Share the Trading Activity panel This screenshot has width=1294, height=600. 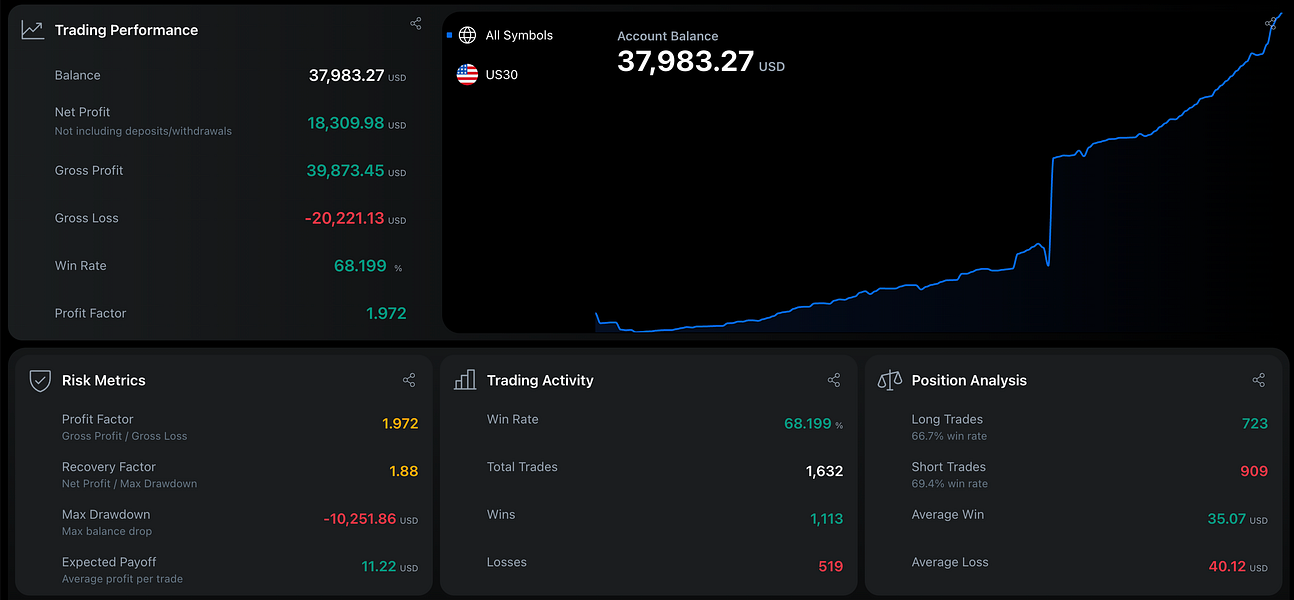833,380
